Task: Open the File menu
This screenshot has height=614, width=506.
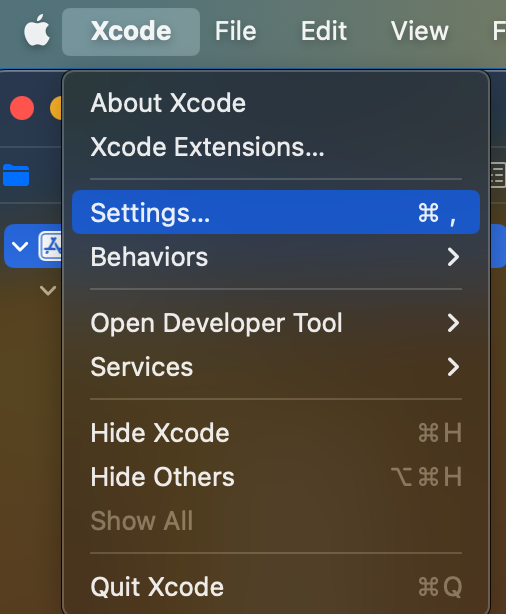Action: (x=235, y=31)
